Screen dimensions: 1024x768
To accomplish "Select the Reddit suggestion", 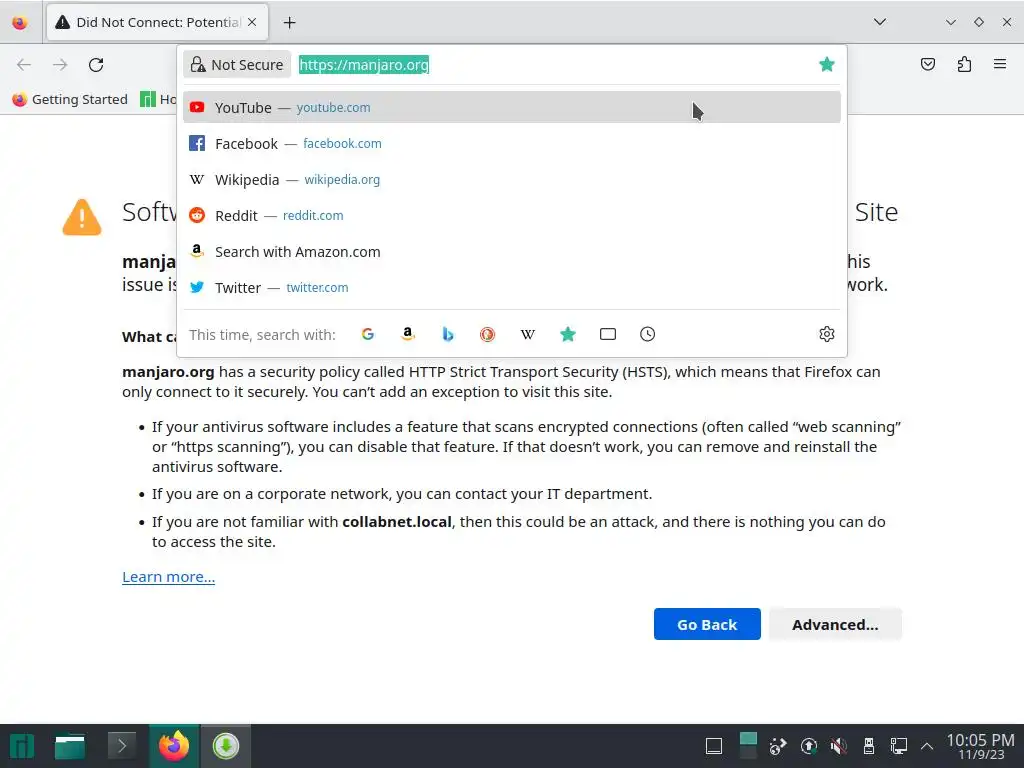I will [x=511, y=215].
